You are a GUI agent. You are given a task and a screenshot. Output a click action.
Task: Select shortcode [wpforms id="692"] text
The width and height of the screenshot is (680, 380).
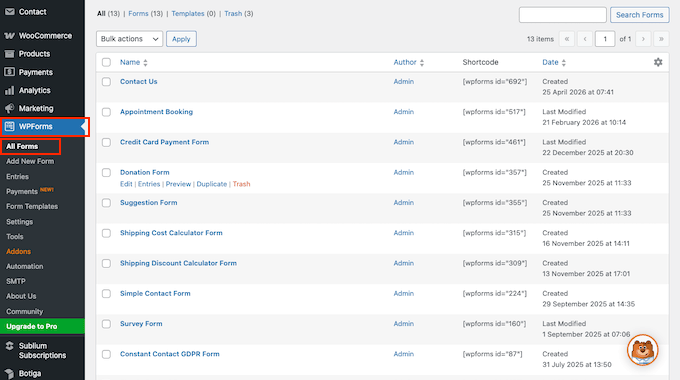pyautogui.click(x=495, y=82)
